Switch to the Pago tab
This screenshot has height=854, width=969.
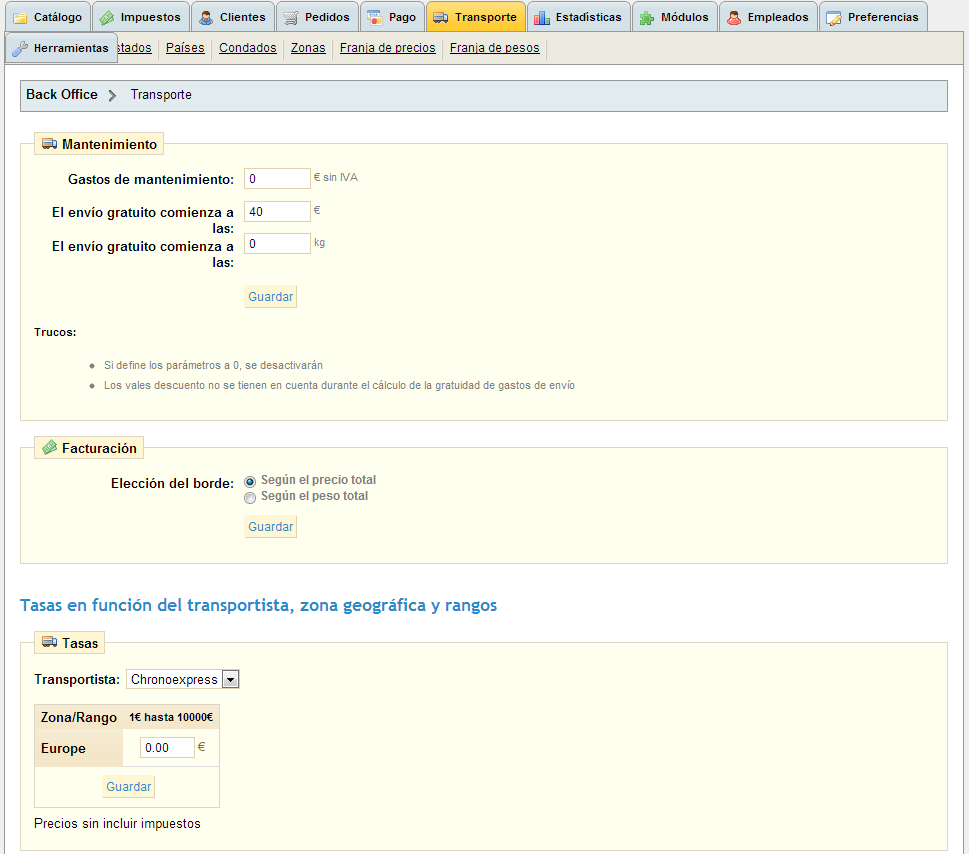point(392,17)
